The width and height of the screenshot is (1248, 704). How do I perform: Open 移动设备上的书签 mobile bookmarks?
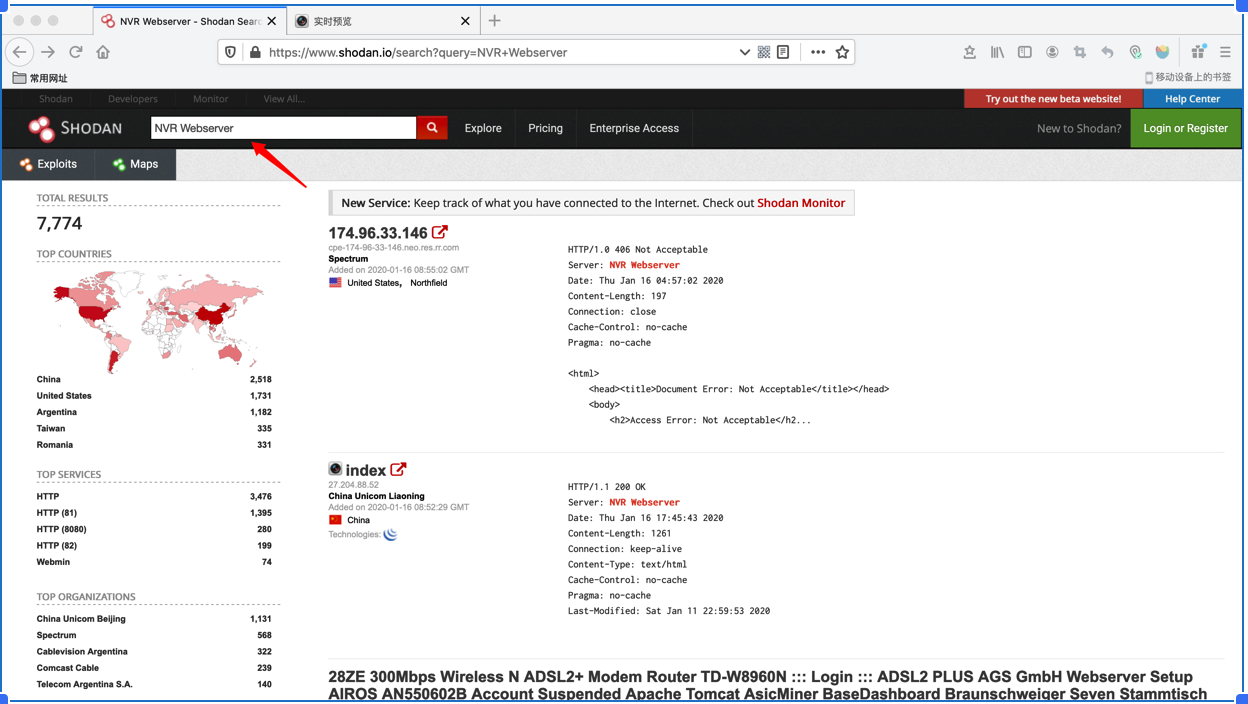1187,77
